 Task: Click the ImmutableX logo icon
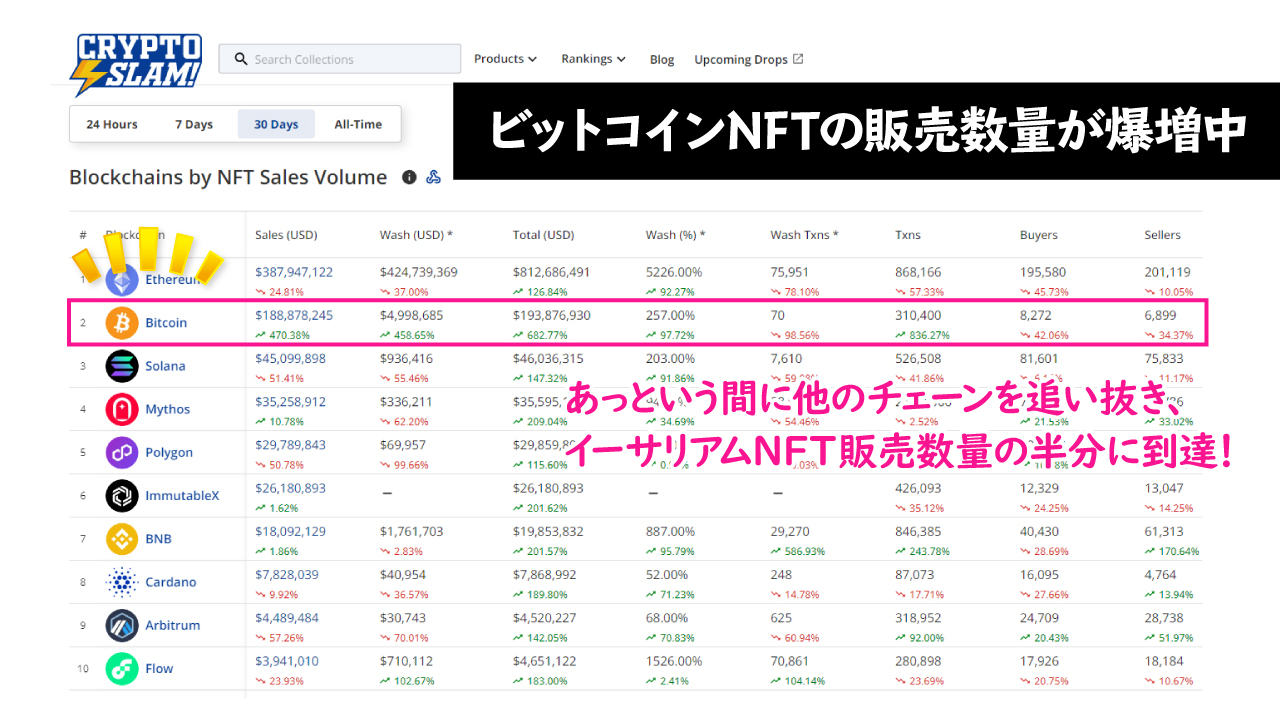pos(122,495)
